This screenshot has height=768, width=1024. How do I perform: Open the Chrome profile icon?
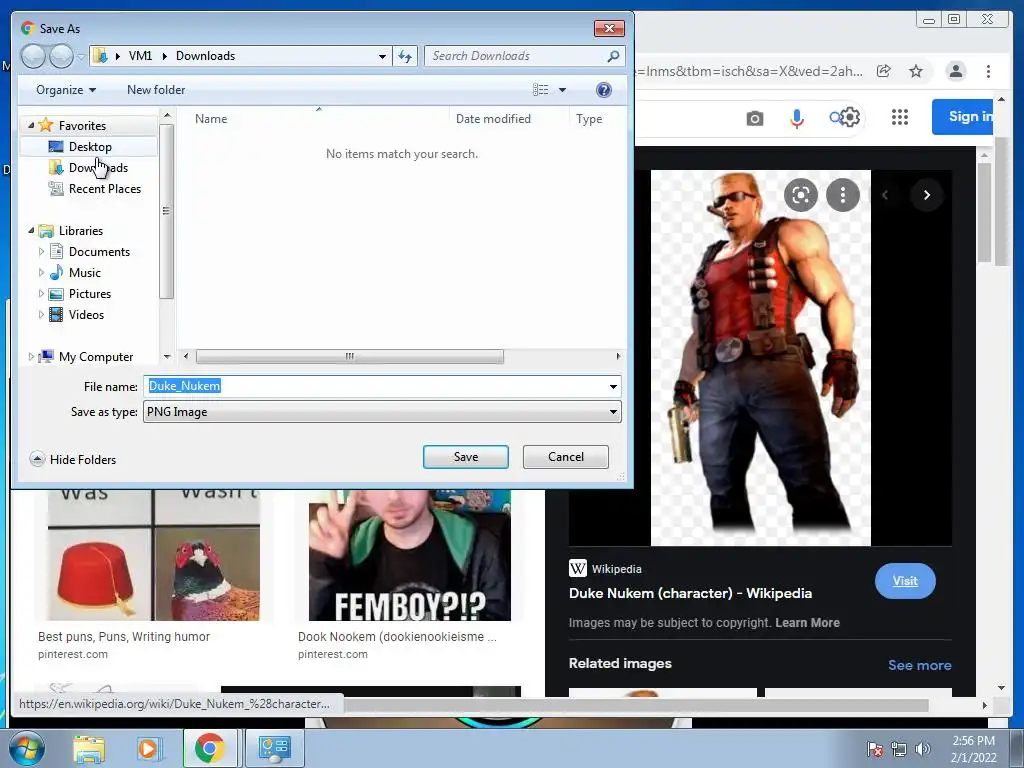tap(956, 71)
